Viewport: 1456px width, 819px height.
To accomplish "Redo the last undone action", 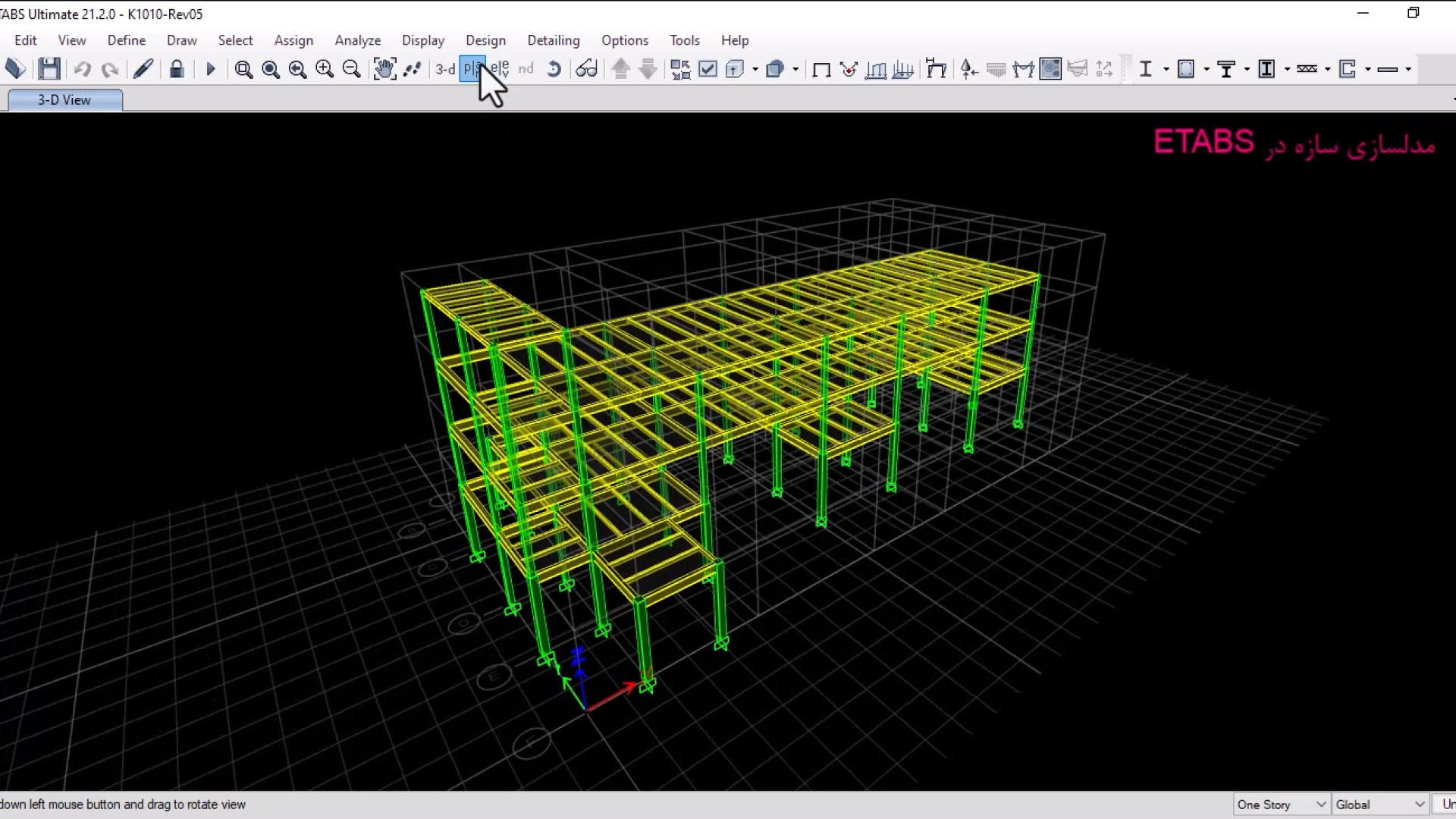I will 110,70.
